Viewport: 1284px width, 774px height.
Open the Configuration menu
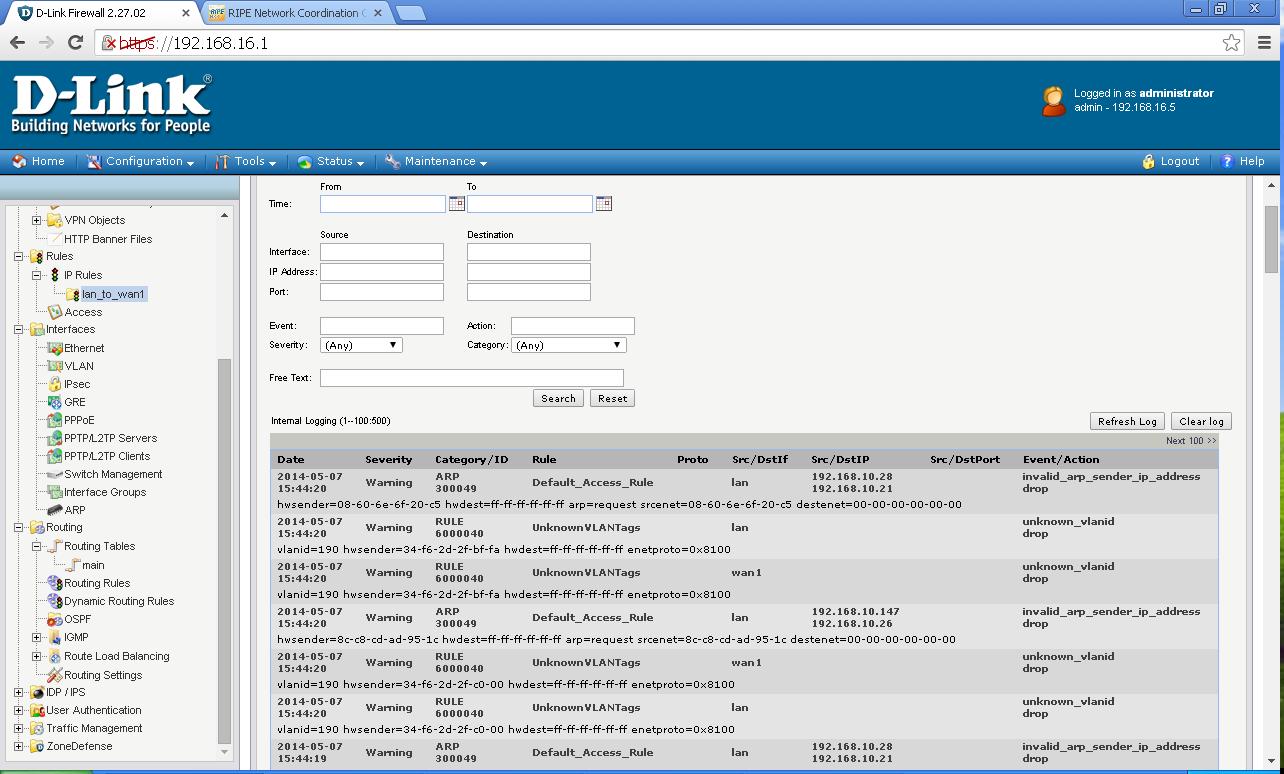pos(141,161)
